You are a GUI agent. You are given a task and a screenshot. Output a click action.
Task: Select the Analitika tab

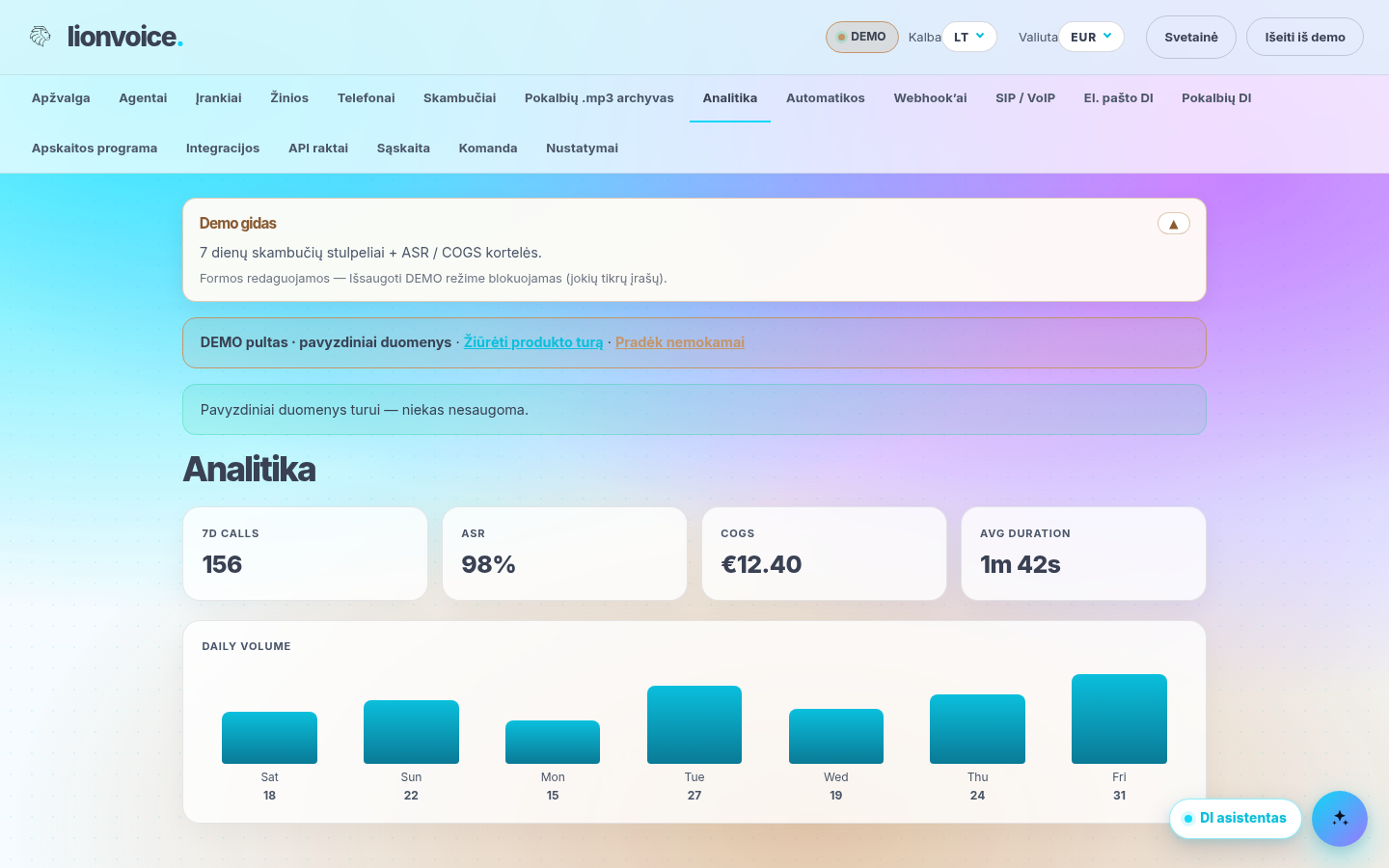coord(730,97)
